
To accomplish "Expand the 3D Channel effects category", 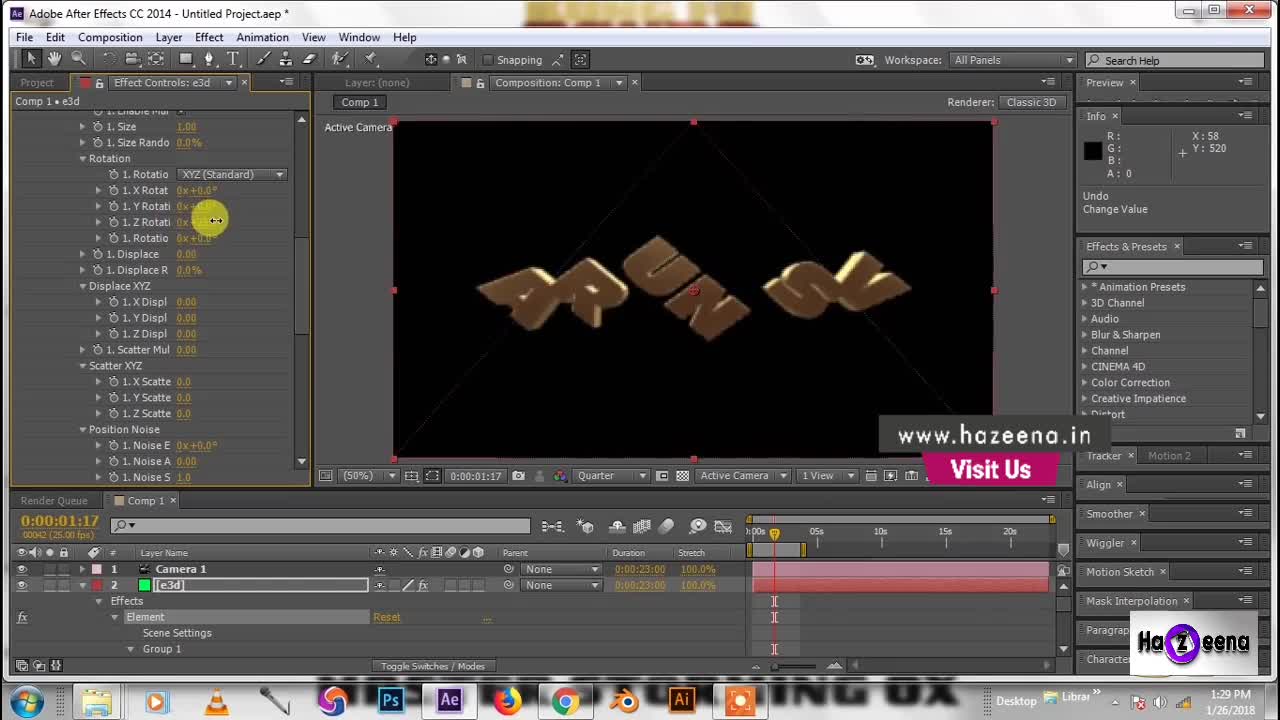I will [1084, 303].
